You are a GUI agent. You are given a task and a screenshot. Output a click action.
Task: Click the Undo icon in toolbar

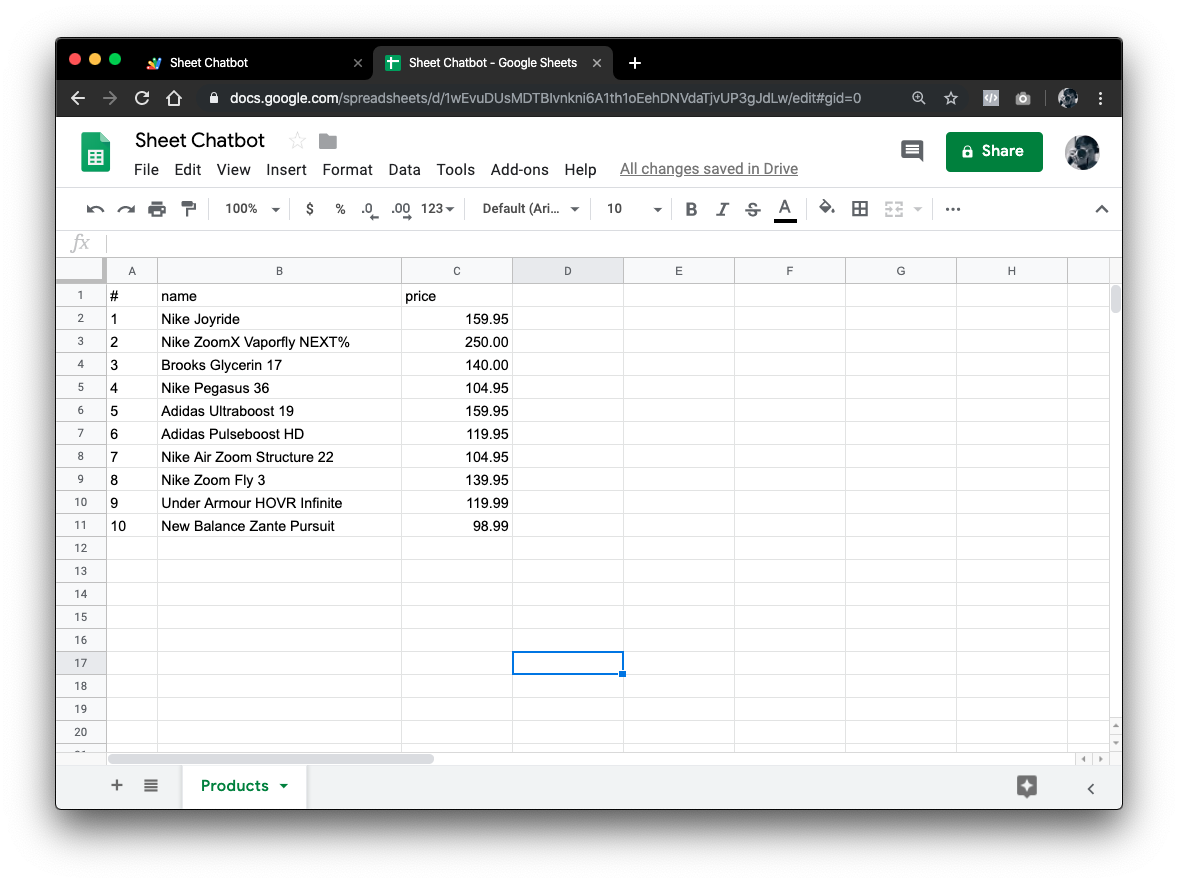tap(95, 209)
